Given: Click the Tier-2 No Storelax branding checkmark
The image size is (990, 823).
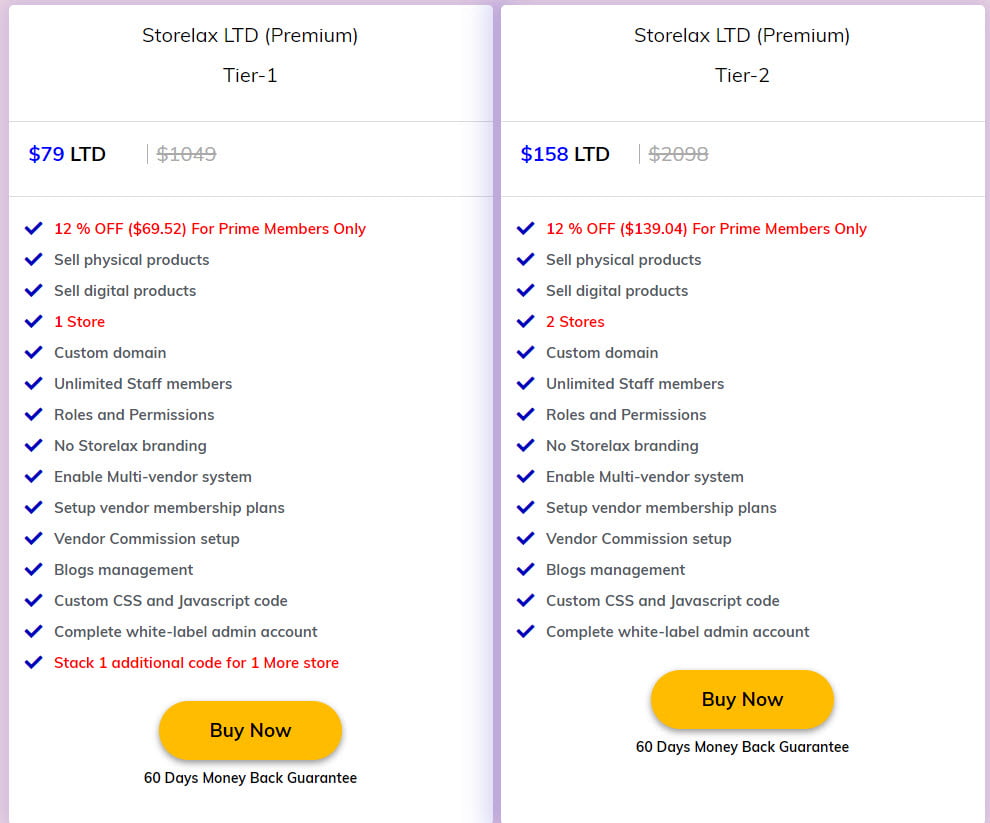Looking at the screenshot, I should 526,445.
